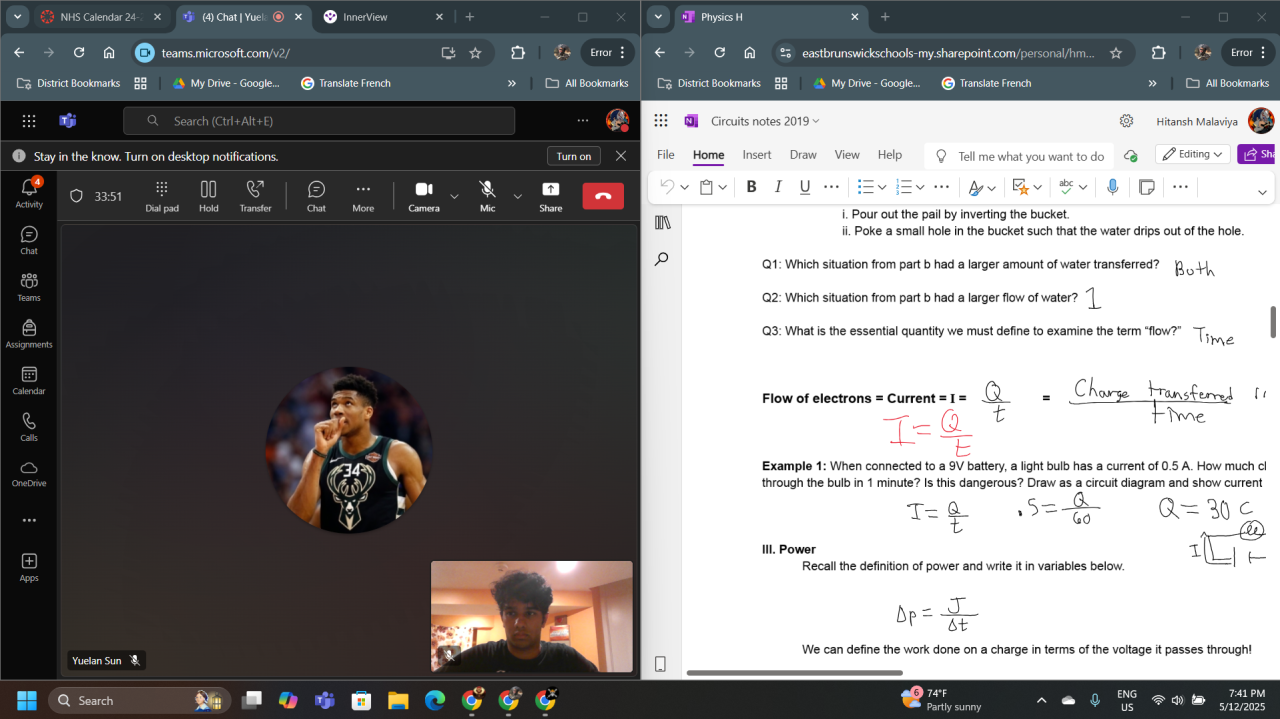
Task: Open the Insert ribbon tab
Action: coord(756,155)
